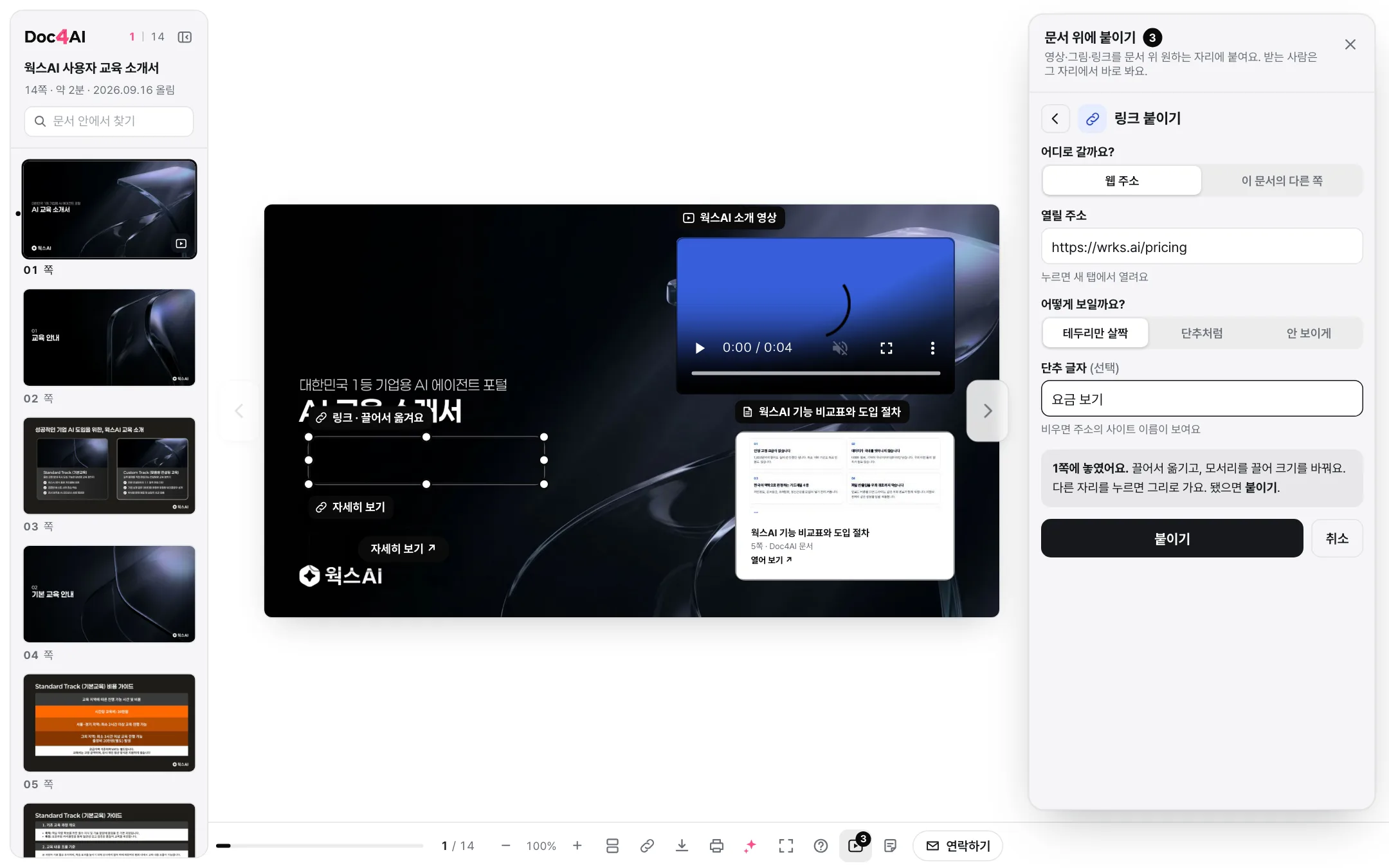Click the 100% zoom level text
Image resolution: width=1389 pixels, height=868 pixels.
[x=541, y=846]
